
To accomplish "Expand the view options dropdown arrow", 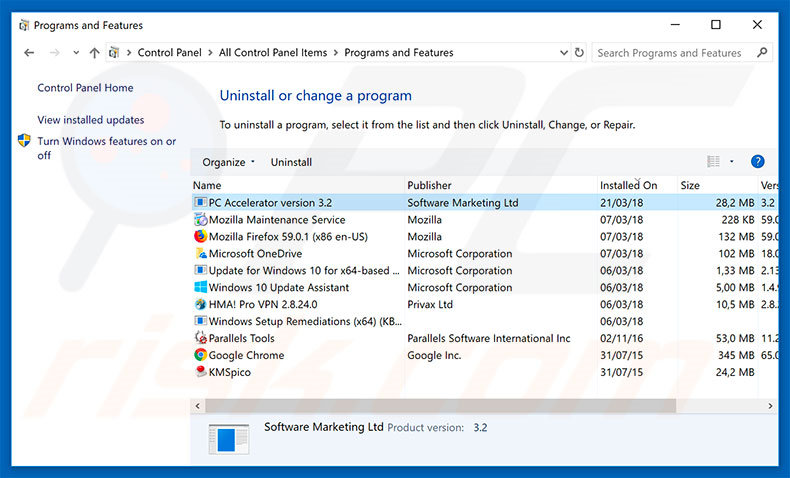I will (731, 162).
